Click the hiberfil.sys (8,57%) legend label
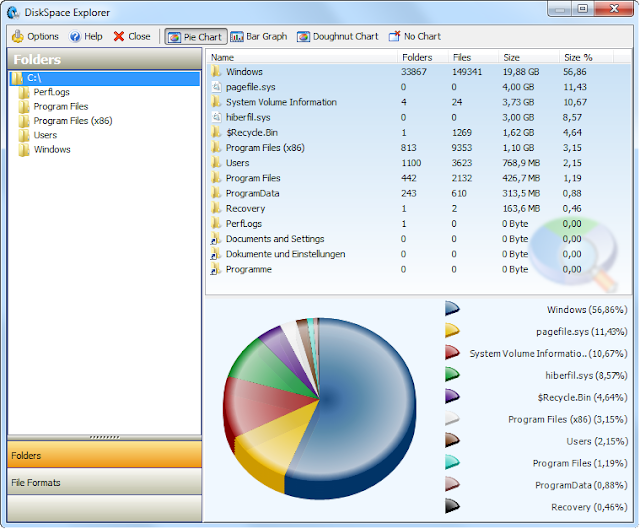The height and width of the screenshot is (529, 640). (586, 376)
